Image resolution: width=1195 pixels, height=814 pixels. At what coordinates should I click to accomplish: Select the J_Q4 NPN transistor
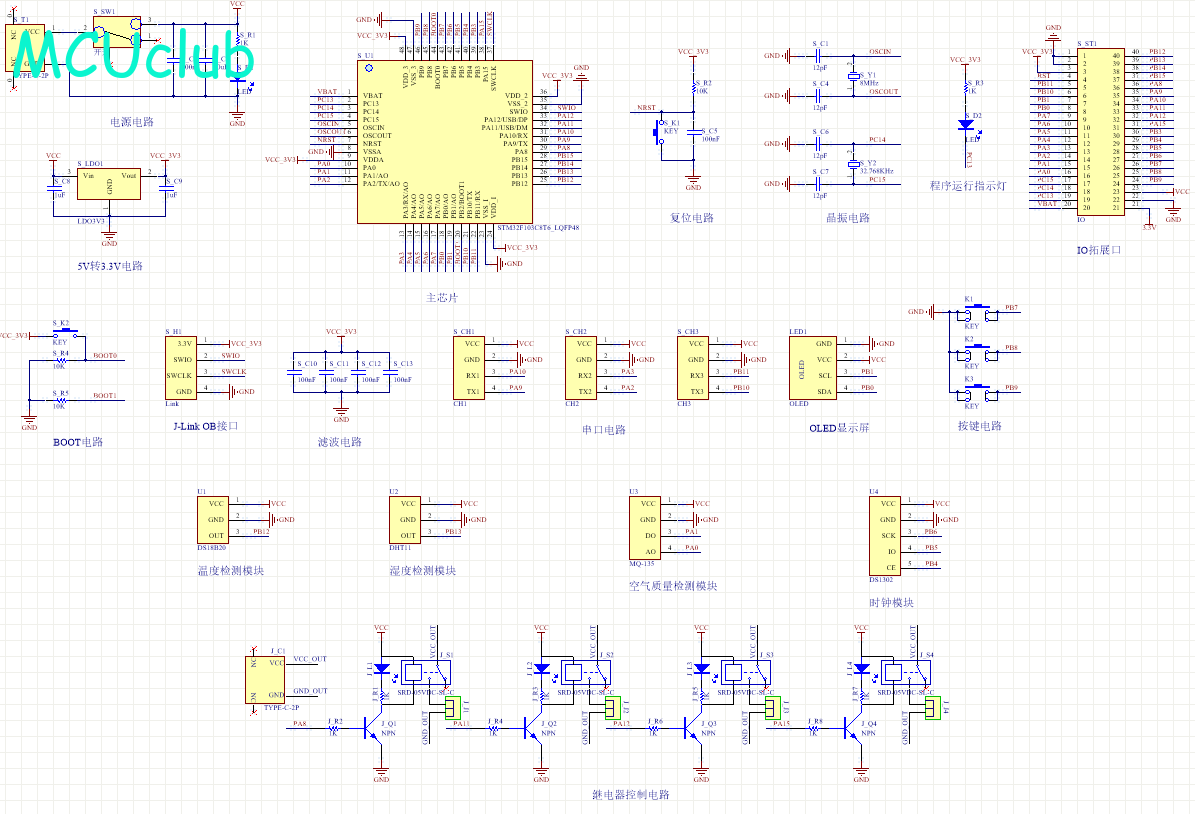click(854, 729)
